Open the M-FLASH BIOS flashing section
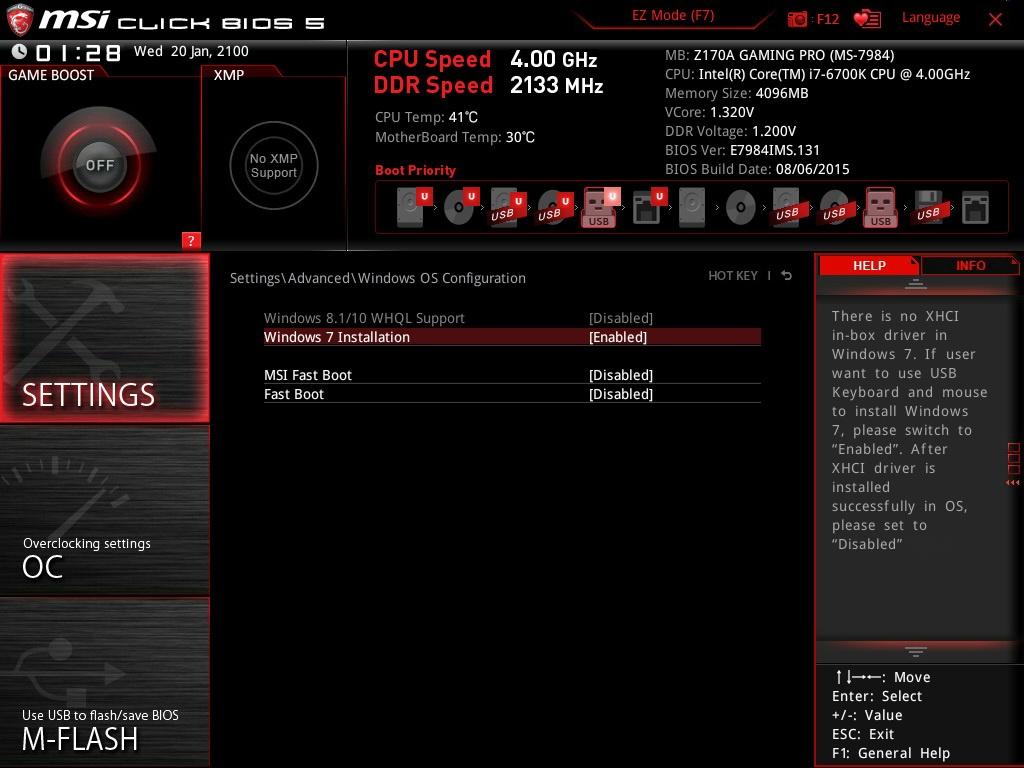This screenshot has height=768, width=1024. [x=104, y=682]
